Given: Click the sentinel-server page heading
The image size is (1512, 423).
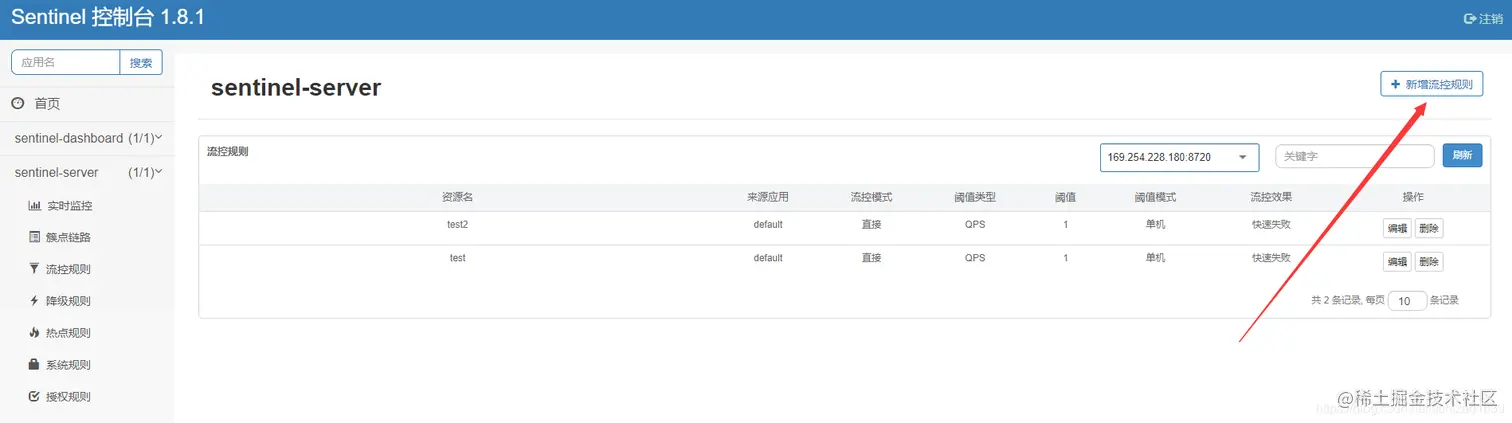Looking at the screenshot, I should [296, 87].
